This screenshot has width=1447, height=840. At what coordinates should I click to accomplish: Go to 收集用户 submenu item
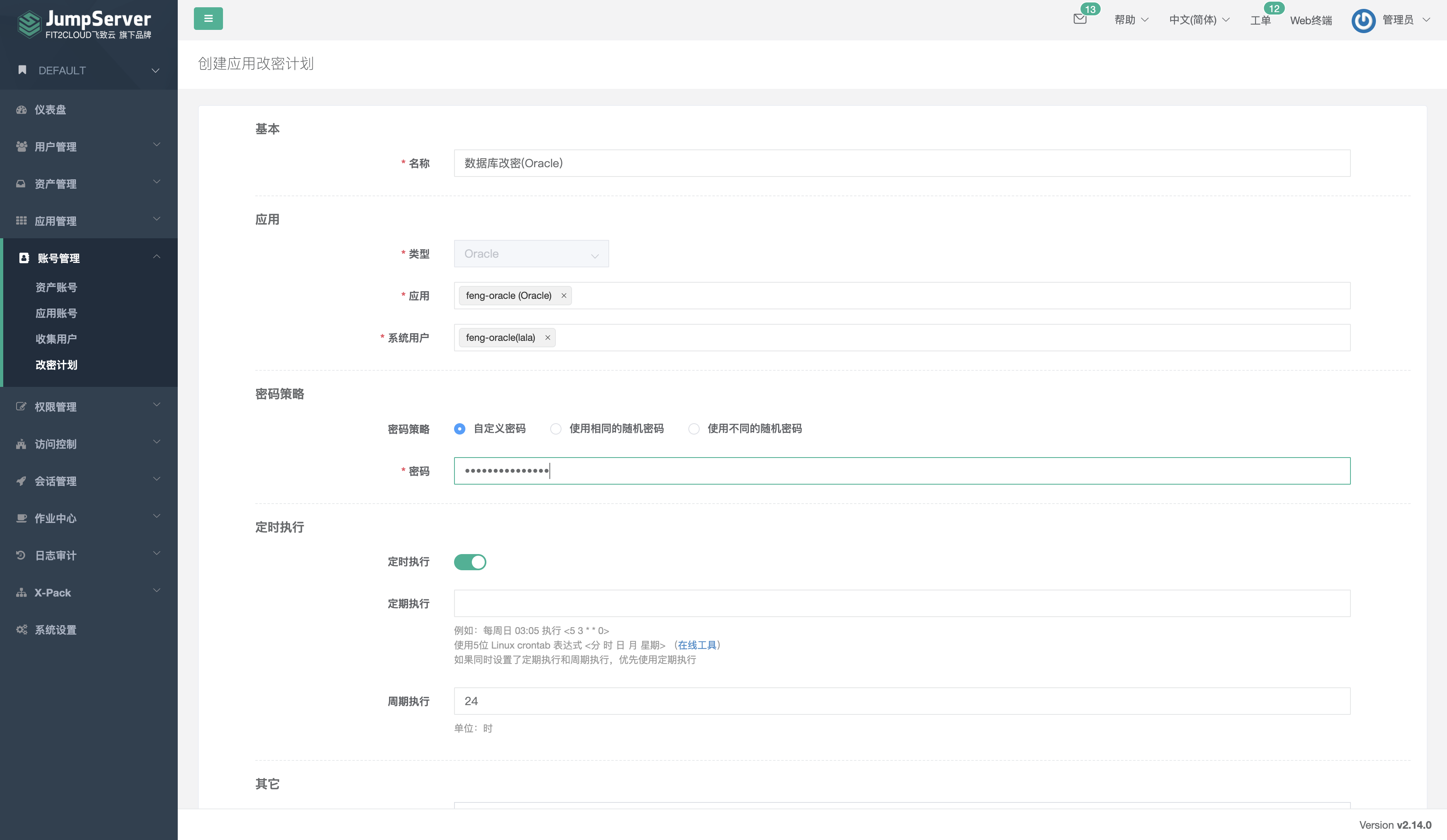click(56, 339)
